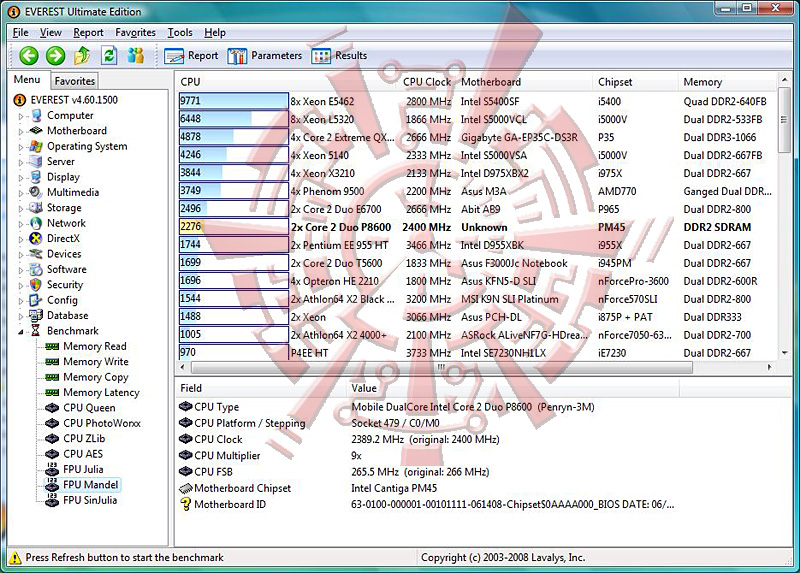Image resolution: width=800 pixels, height=573 pixels.
Task: Expand the Storage tree node
Action: (21, 208)
